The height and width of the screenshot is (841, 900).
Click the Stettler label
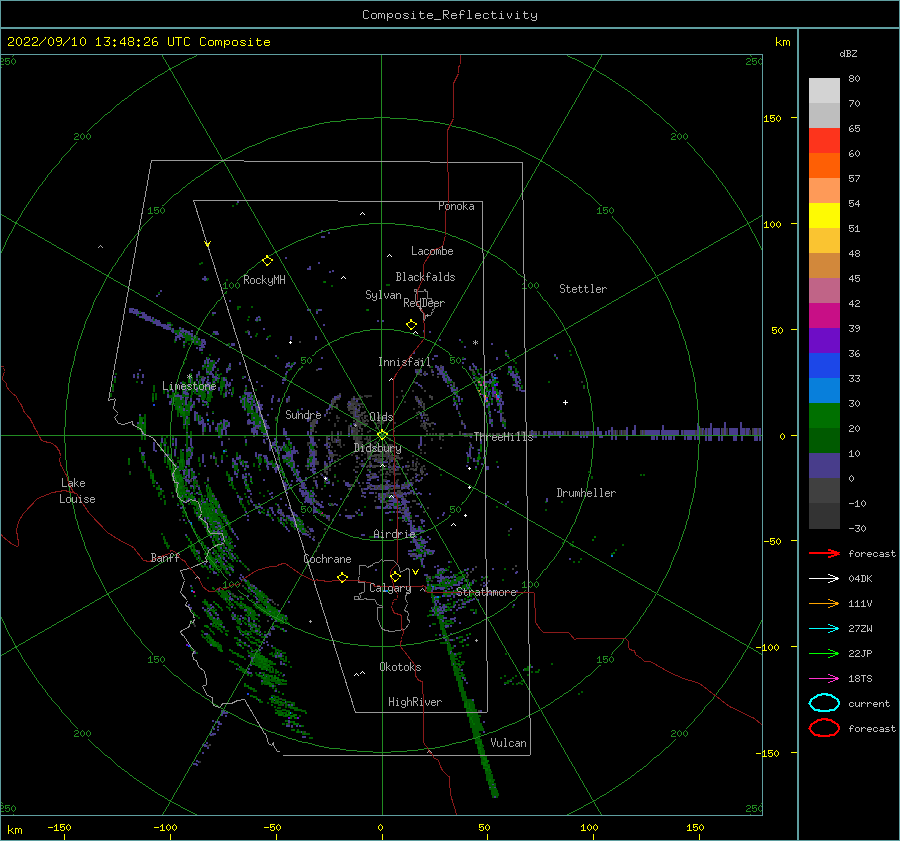click(583, 289)
